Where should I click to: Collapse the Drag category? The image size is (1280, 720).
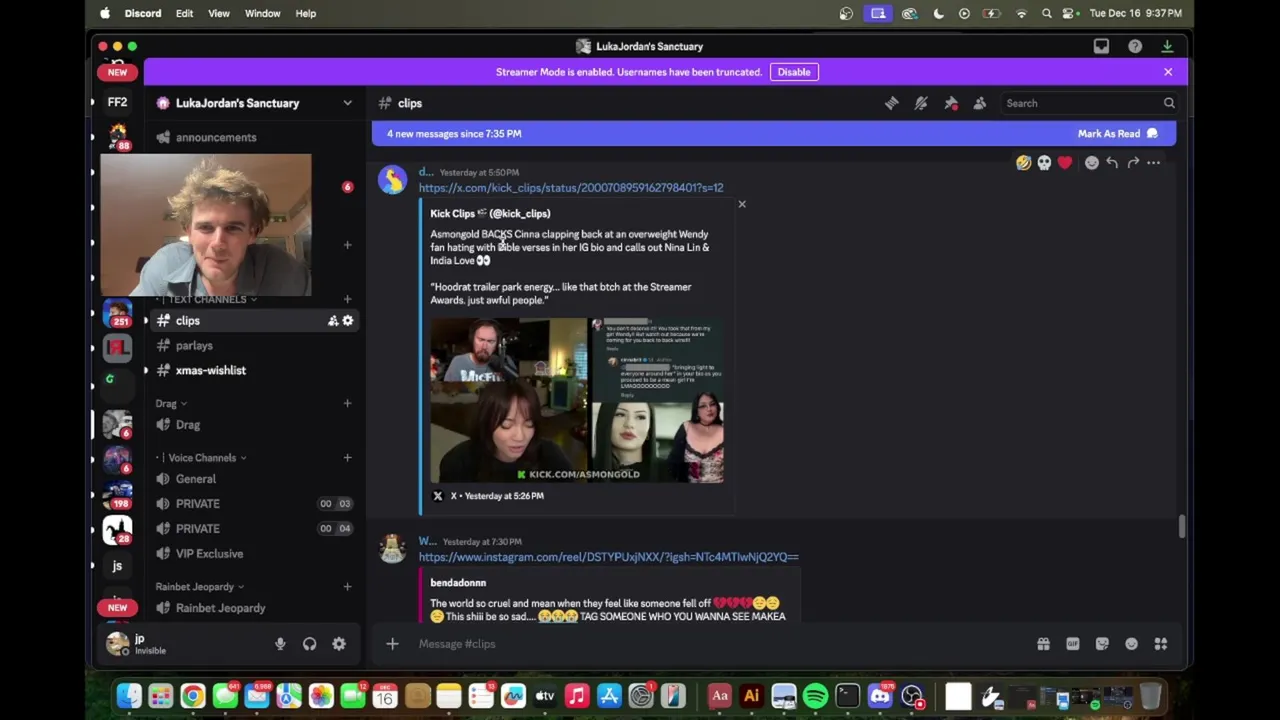171,404
